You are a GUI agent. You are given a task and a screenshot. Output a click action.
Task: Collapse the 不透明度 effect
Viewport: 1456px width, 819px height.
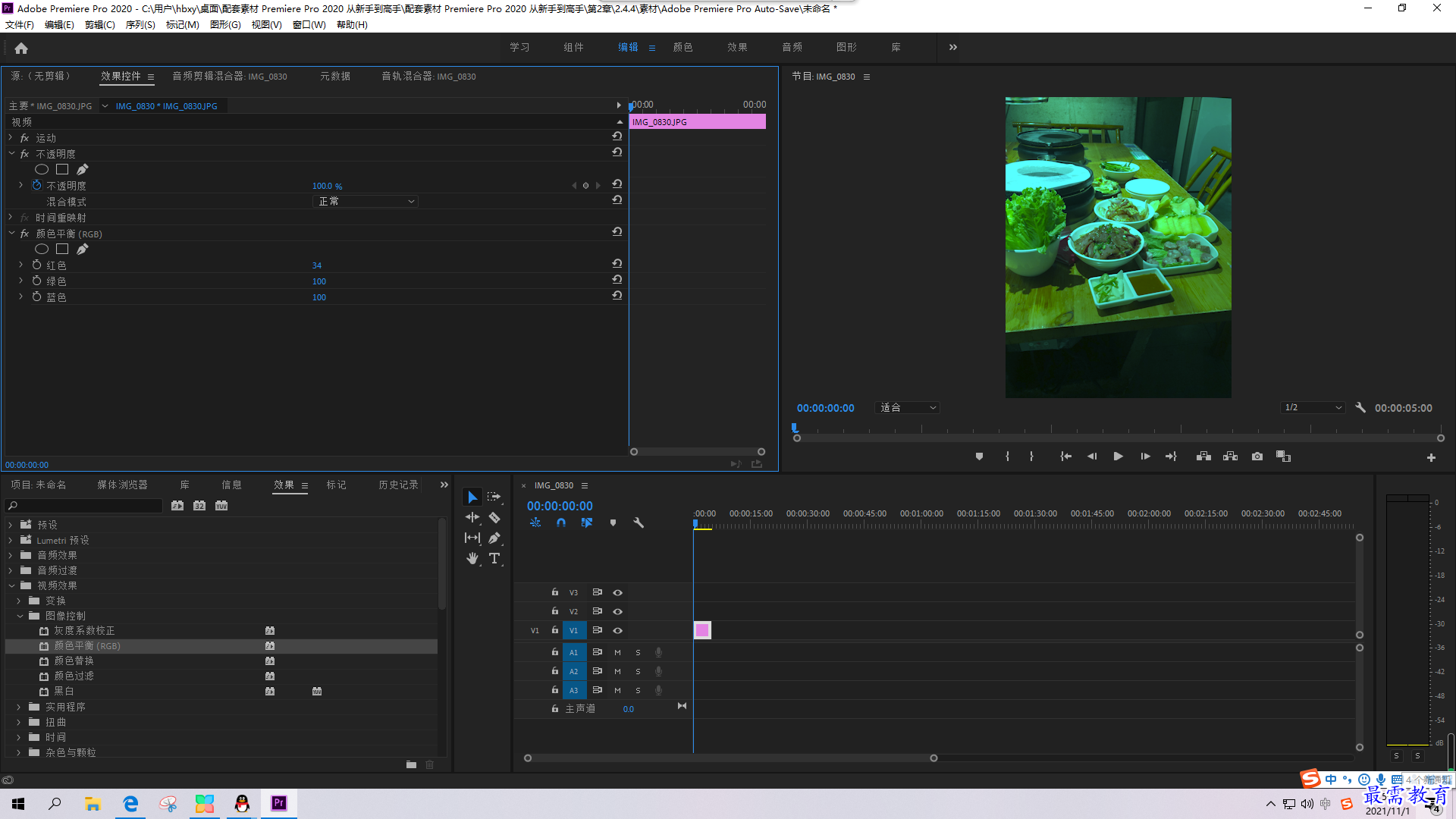click(x=11, y=153)
